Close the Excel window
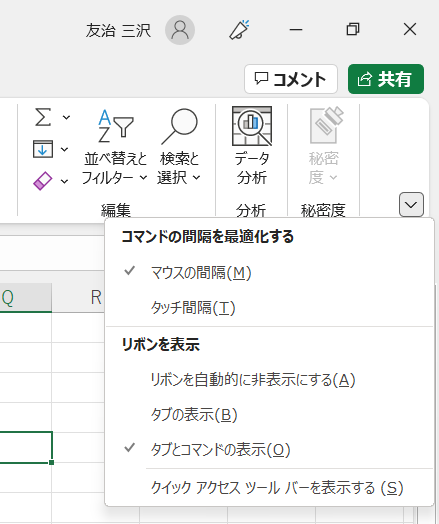The width and height of the screenshot is (439, 524). click(x=410, y=30)
